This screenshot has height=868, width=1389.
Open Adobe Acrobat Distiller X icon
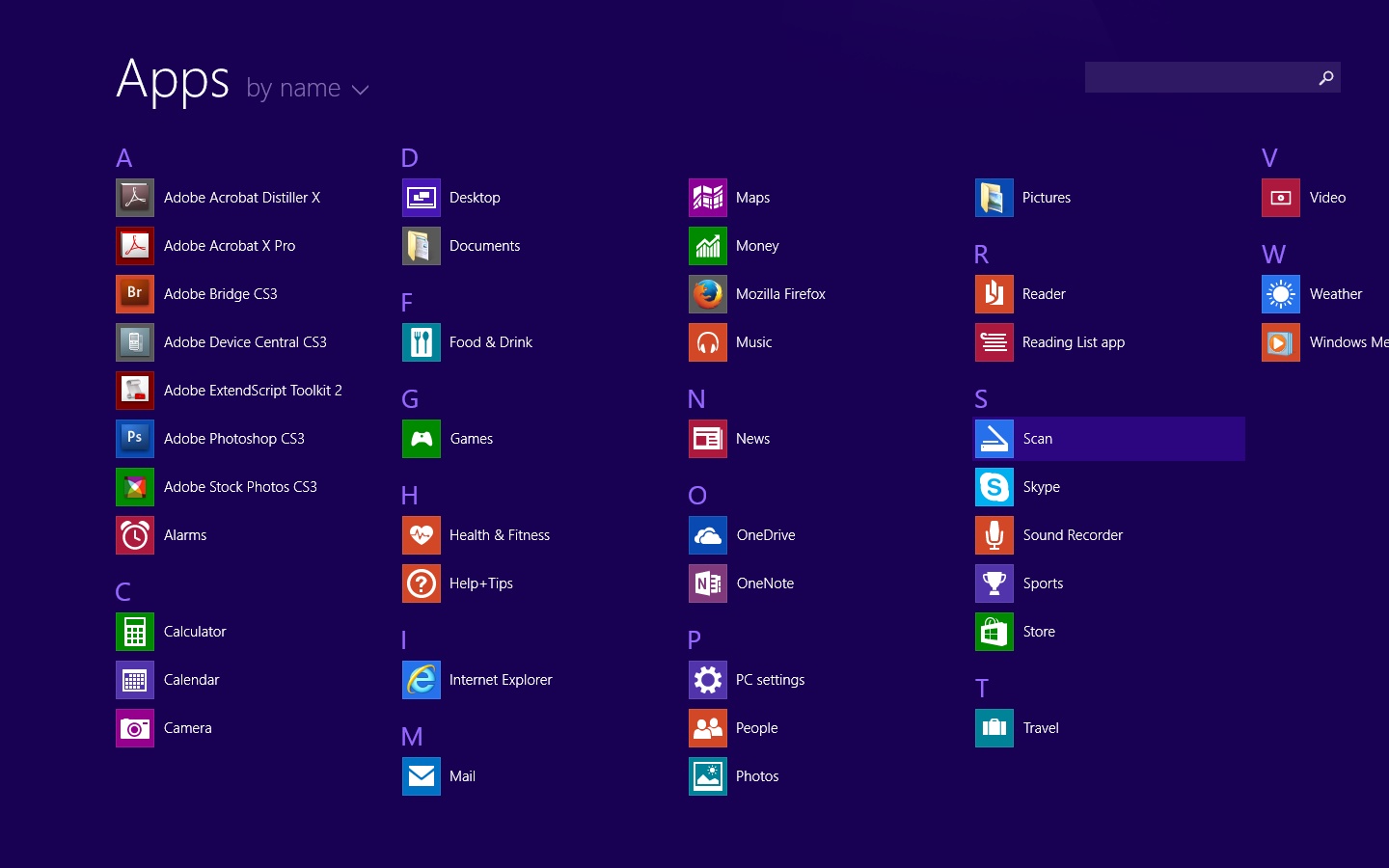pos(135,198)
